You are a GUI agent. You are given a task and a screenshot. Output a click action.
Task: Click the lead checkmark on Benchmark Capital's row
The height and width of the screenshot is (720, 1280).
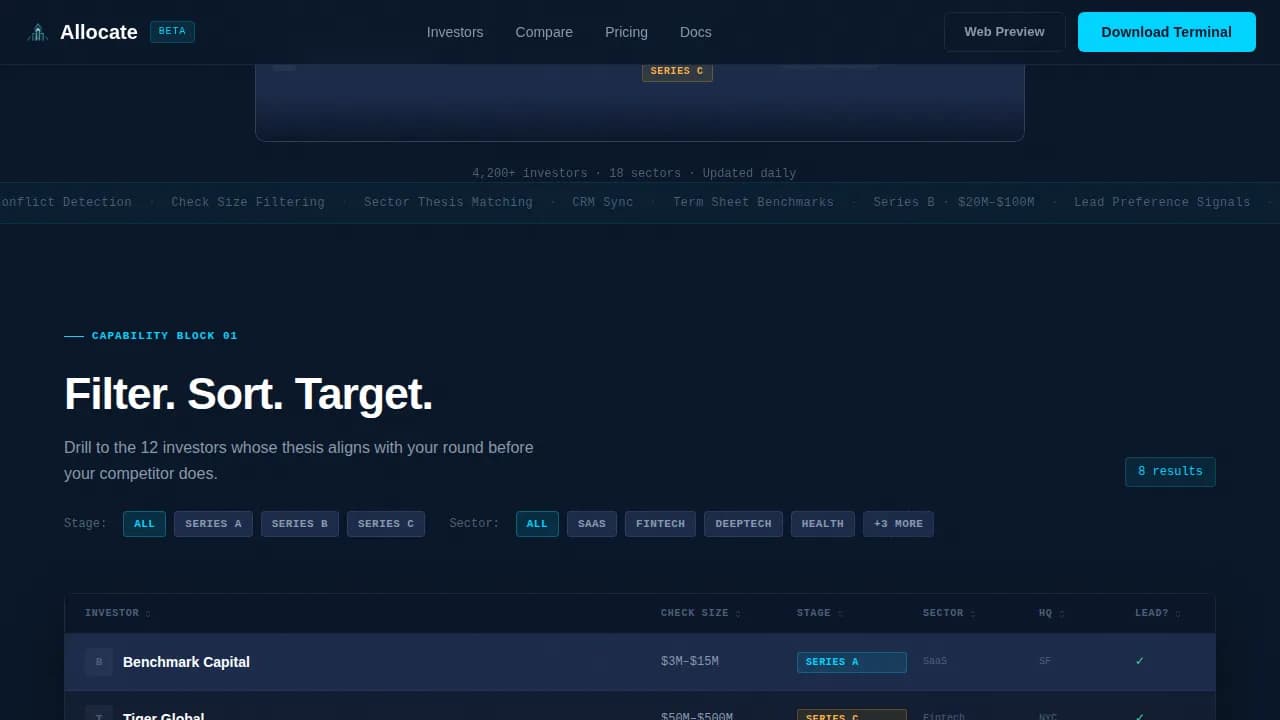point(1139,661)
